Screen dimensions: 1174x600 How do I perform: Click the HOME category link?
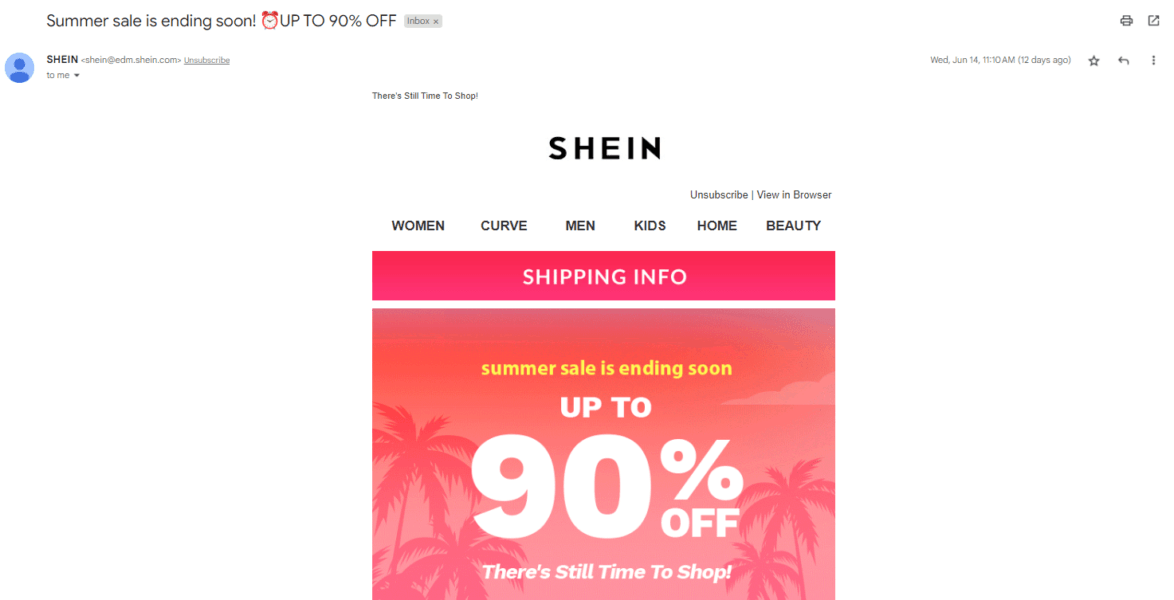[716, 225]
